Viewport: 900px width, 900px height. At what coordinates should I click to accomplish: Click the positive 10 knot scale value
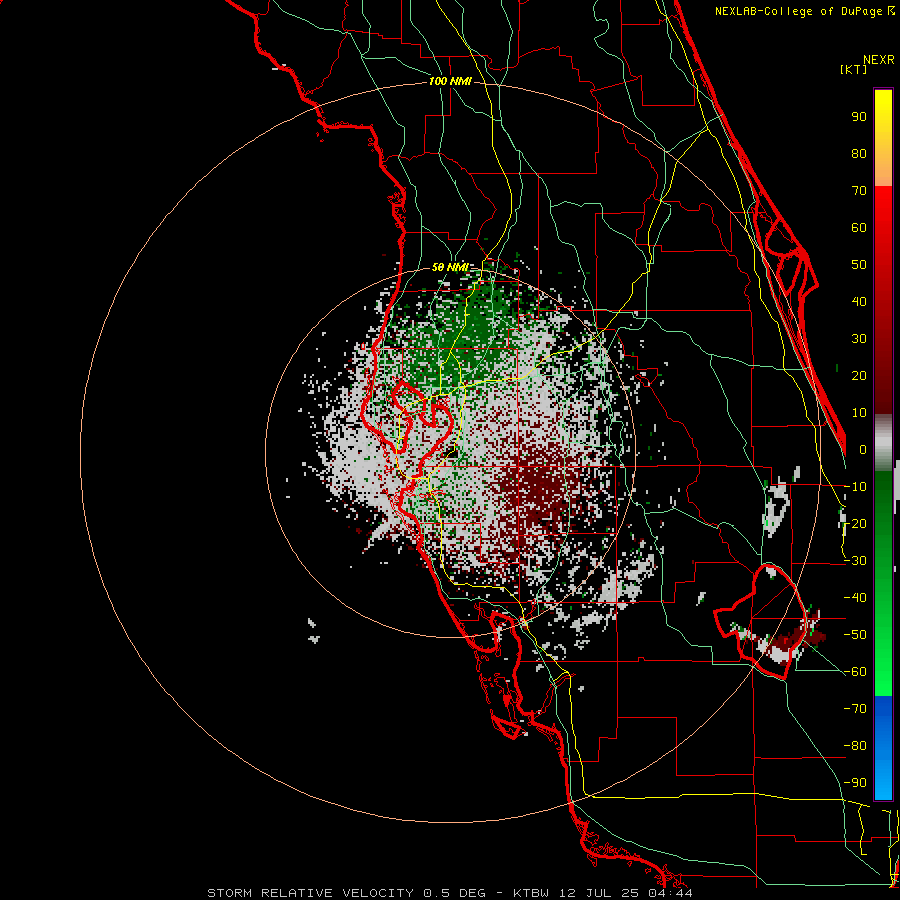click(859, 413)
